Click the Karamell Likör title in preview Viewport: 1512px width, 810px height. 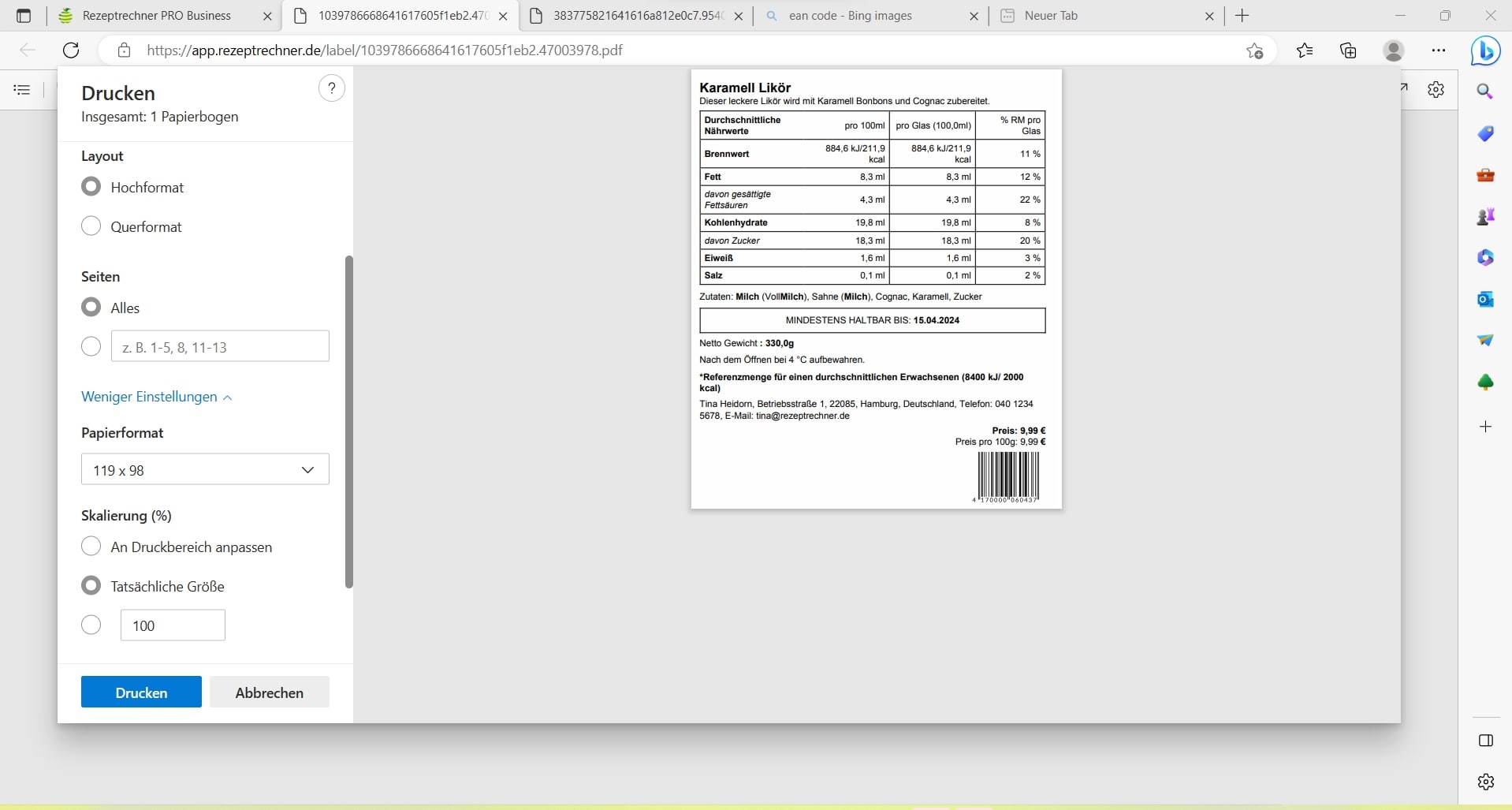pyautogui.click(x=745, y=88)
